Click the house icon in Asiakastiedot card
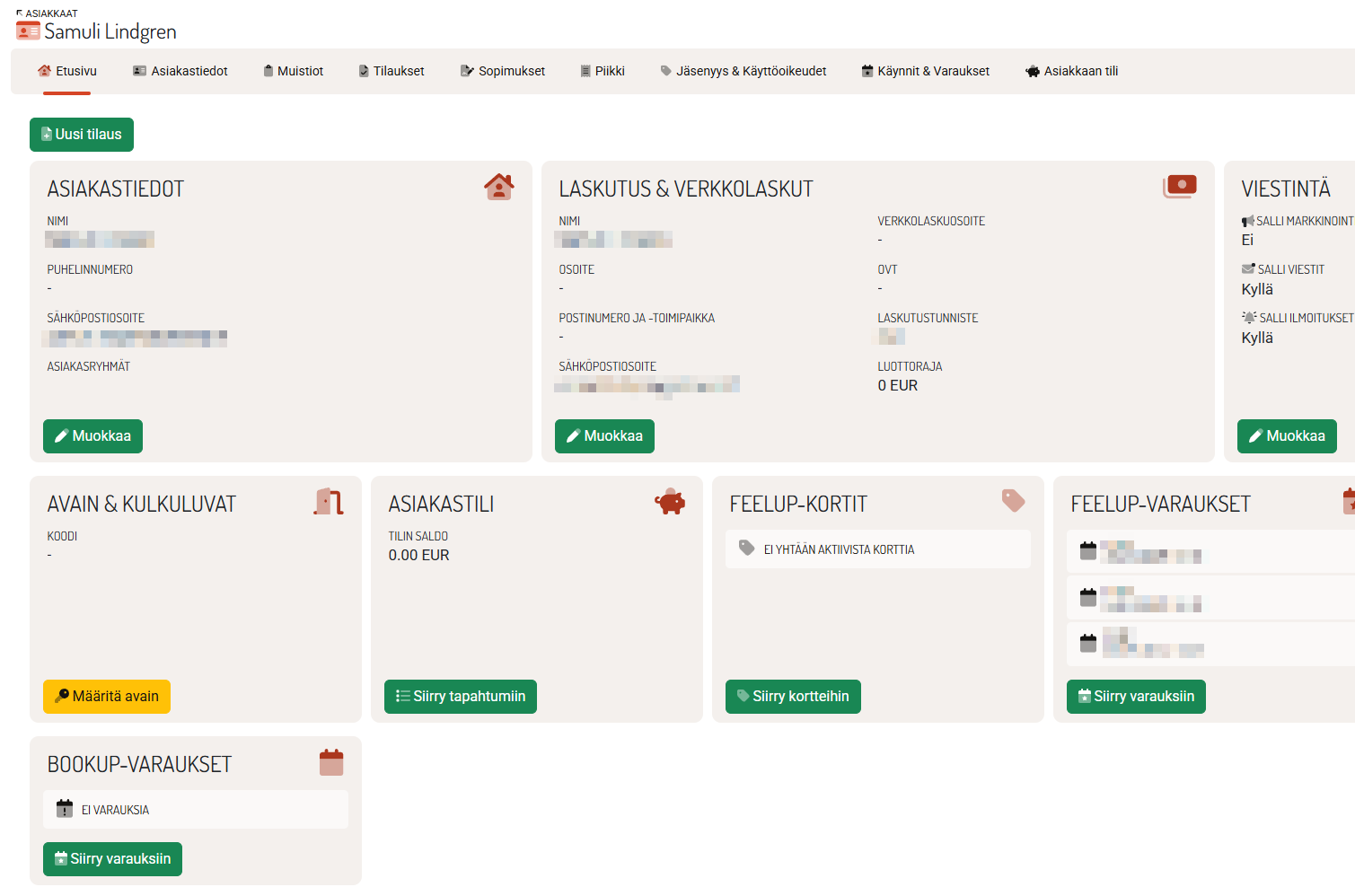The height and width of the screenshot is (896, 1355). point(498,187)
